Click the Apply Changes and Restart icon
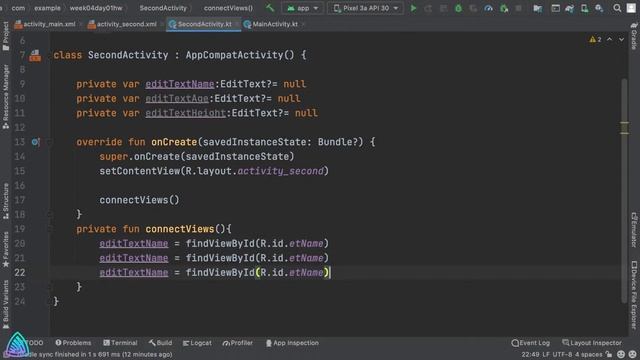The image size is (640, 360). (x=428, y=8)
